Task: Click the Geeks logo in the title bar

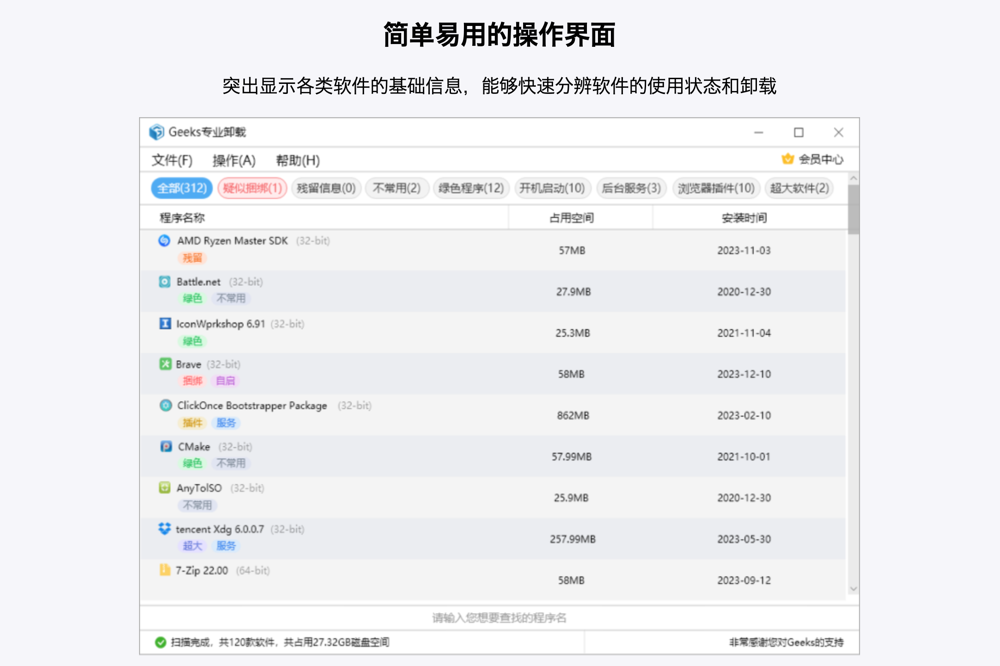Action: click(x=155, y=131)
